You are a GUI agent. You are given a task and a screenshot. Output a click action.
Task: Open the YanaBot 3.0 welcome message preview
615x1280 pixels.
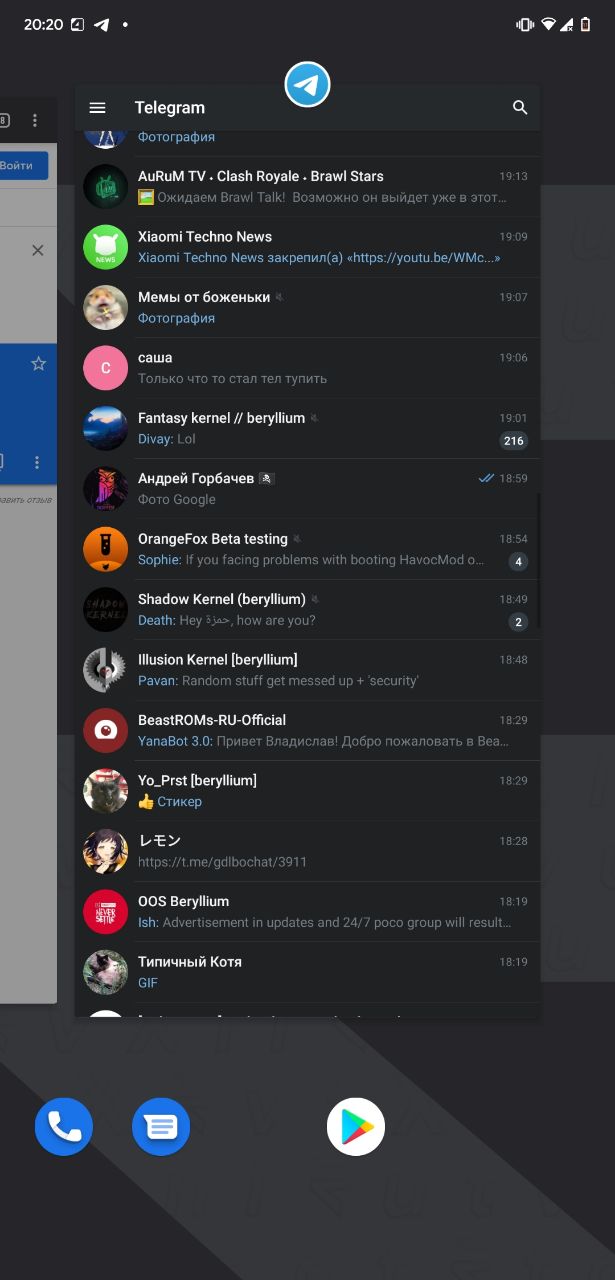(x=323, y=742)
